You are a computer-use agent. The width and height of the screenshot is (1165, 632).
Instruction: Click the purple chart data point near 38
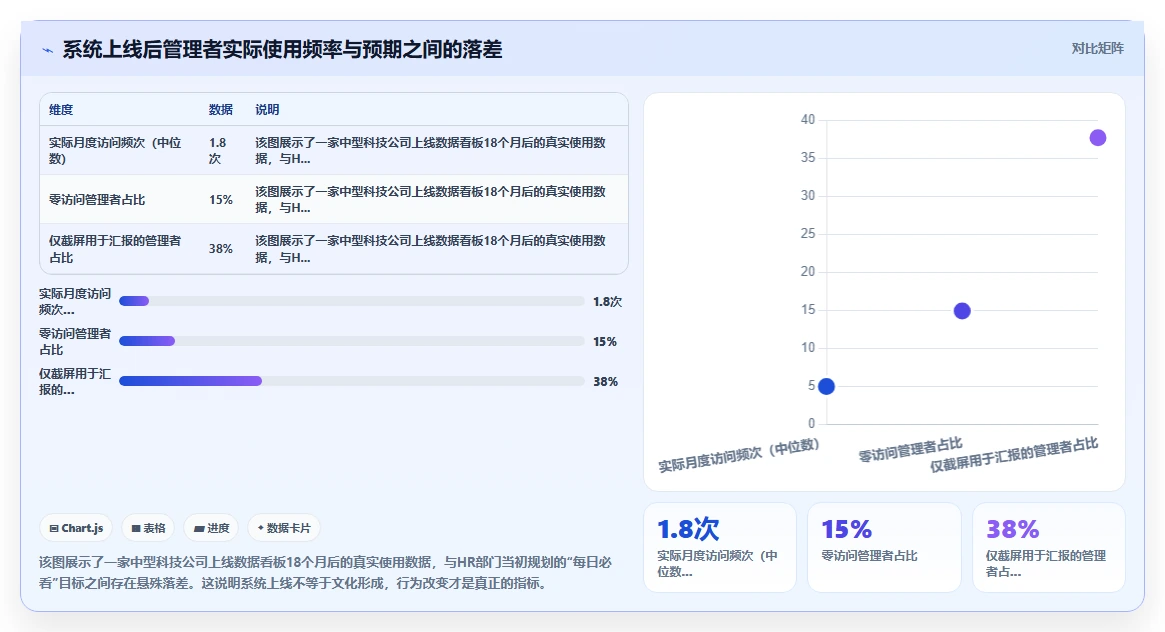(1098, 137)
